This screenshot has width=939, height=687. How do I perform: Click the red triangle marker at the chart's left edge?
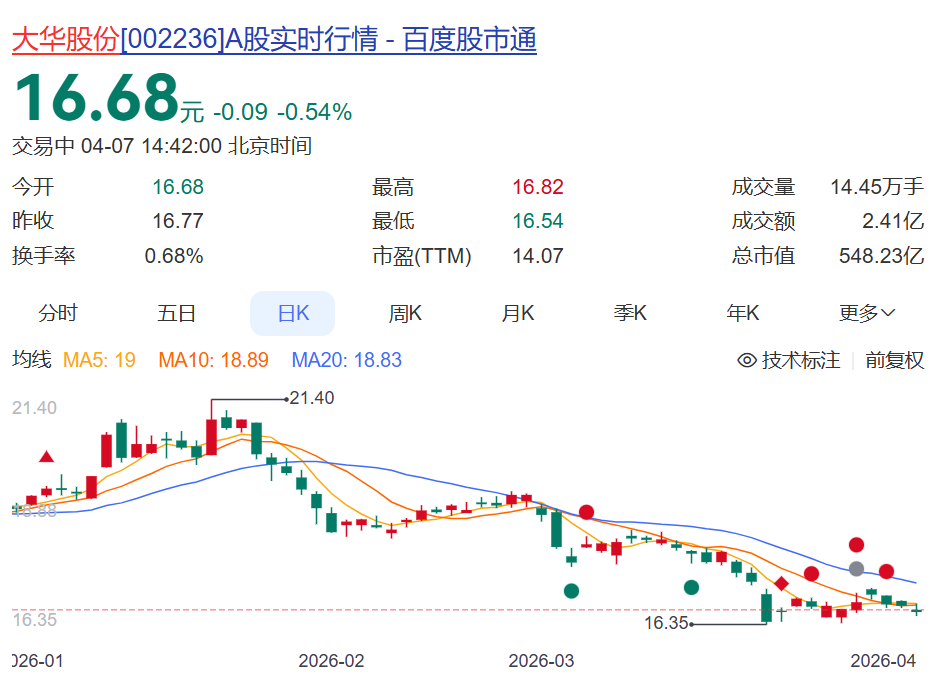[47, 456]
